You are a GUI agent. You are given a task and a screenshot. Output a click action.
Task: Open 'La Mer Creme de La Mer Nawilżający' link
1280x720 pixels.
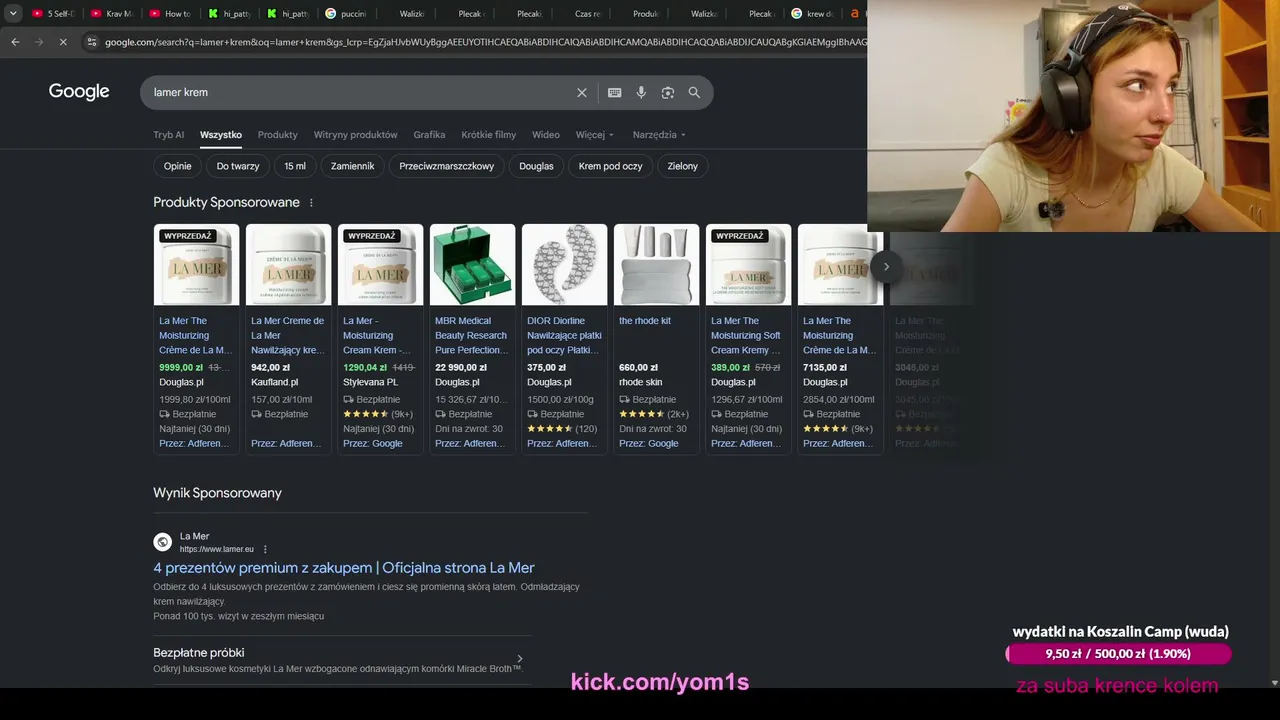[288, 336]
